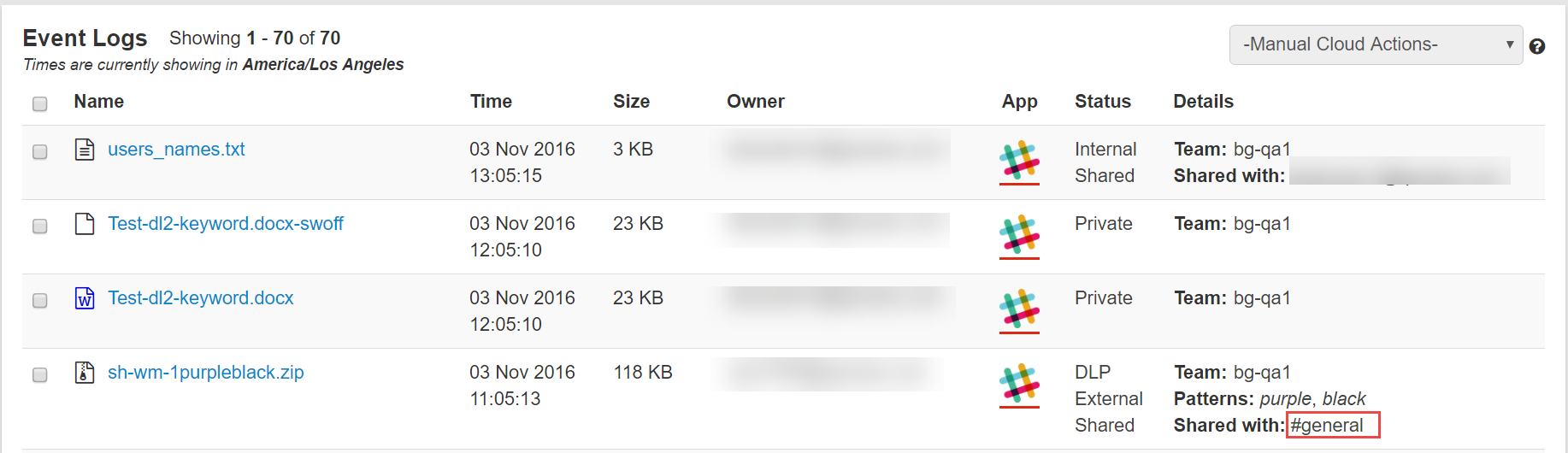Image resolution: width=1568 pixels, height=453 pixels.
Task: Click the Slack icon for sh-wm-1purpleblack.zip row
Action: pyautogui.click(x=1019, y=383)
